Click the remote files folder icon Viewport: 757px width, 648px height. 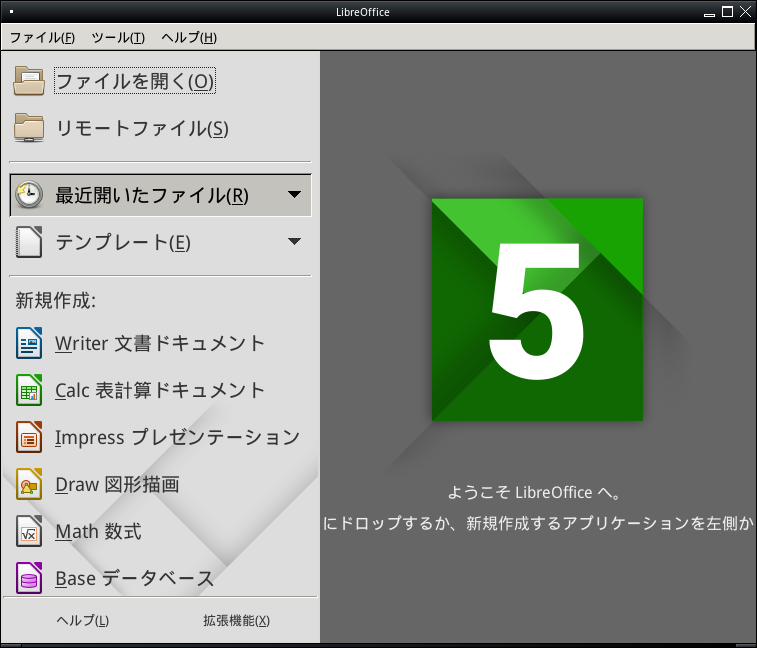click(x=29, y=127)
